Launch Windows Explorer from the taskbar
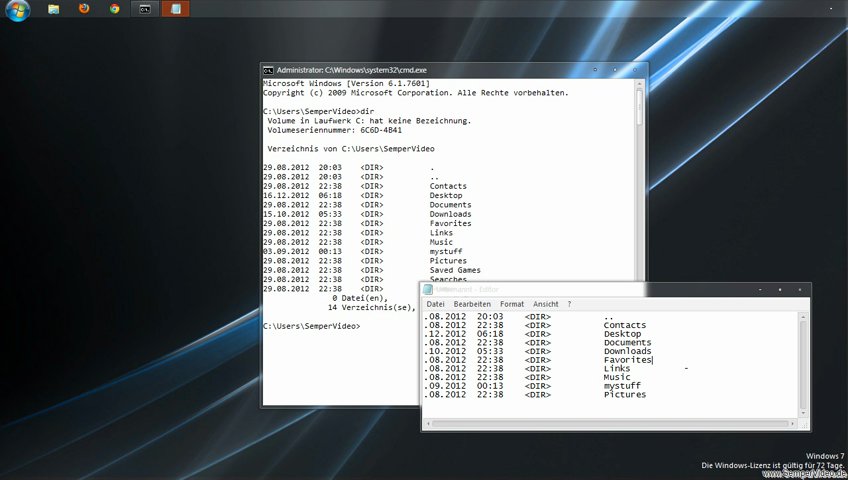848x480 pixels. click(53, 9)
